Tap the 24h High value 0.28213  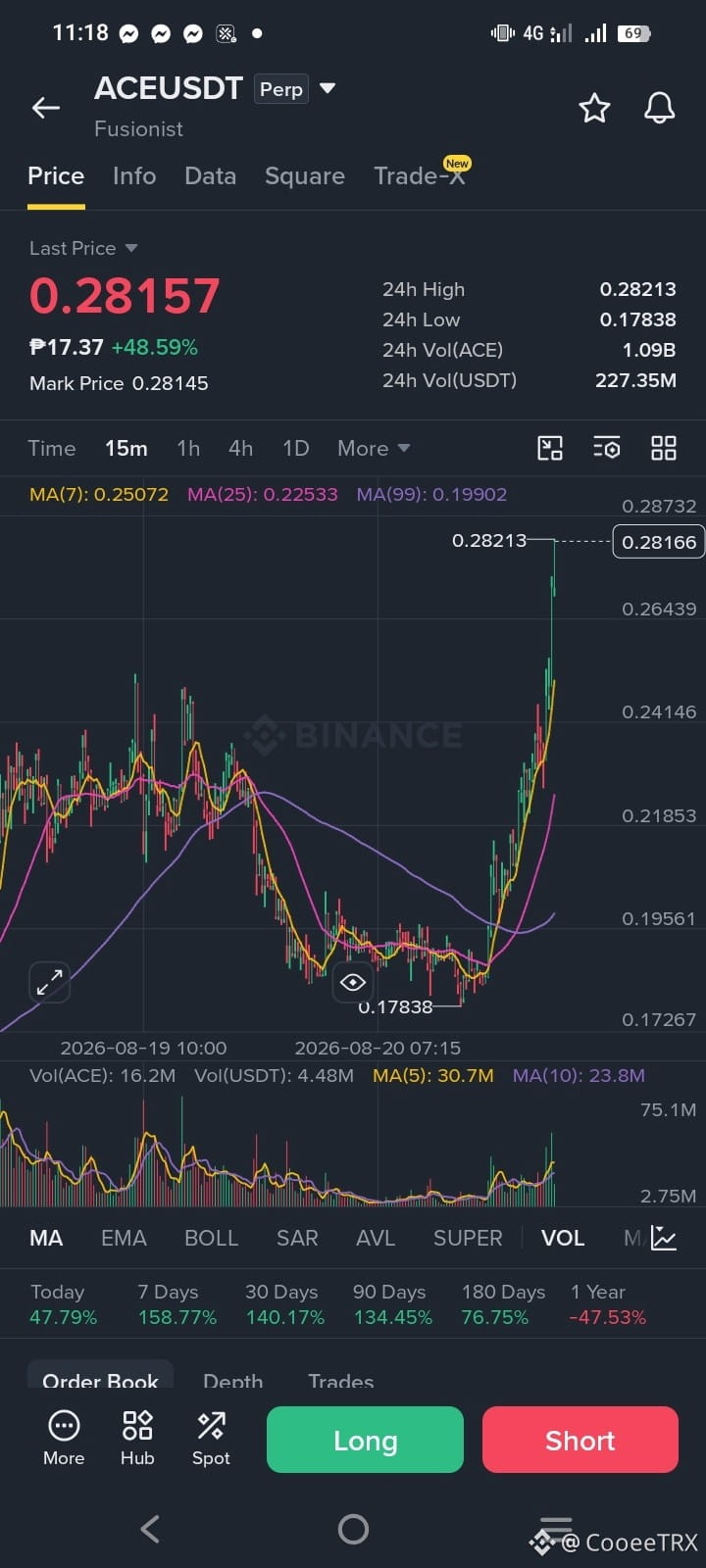click(638, 289)
